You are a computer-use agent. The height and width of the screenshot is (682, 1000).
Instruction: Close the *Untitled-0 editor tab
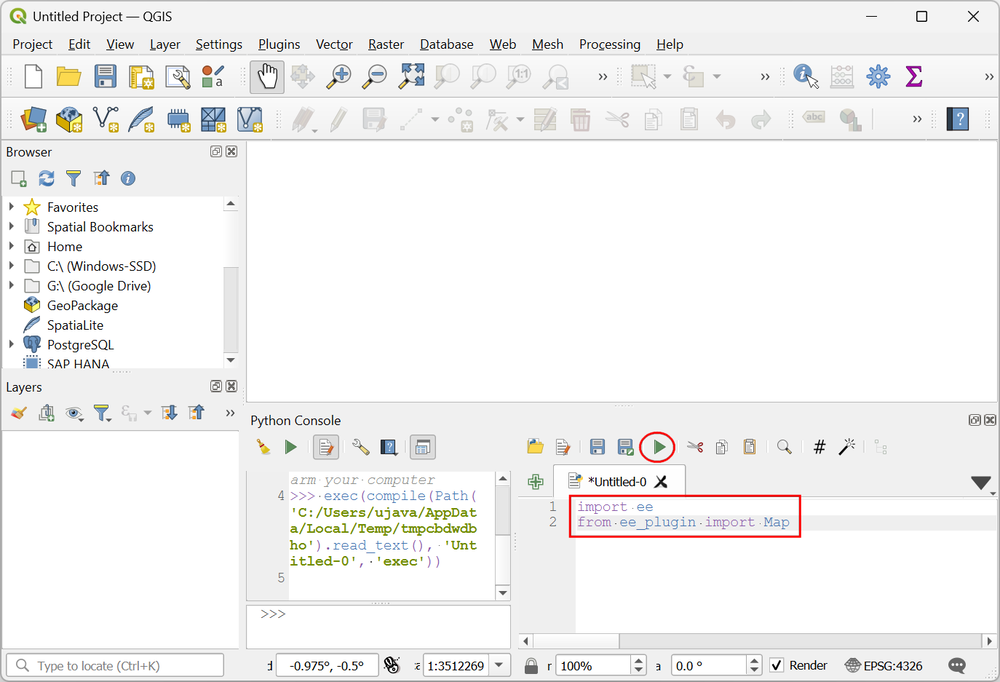(661, 482)
